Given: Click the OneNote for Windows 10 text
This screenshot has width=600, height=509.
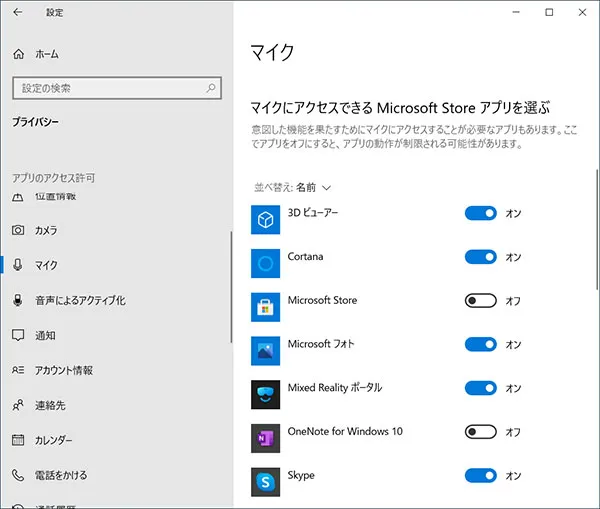Looking at the screenshot, I should click(345, 431).
